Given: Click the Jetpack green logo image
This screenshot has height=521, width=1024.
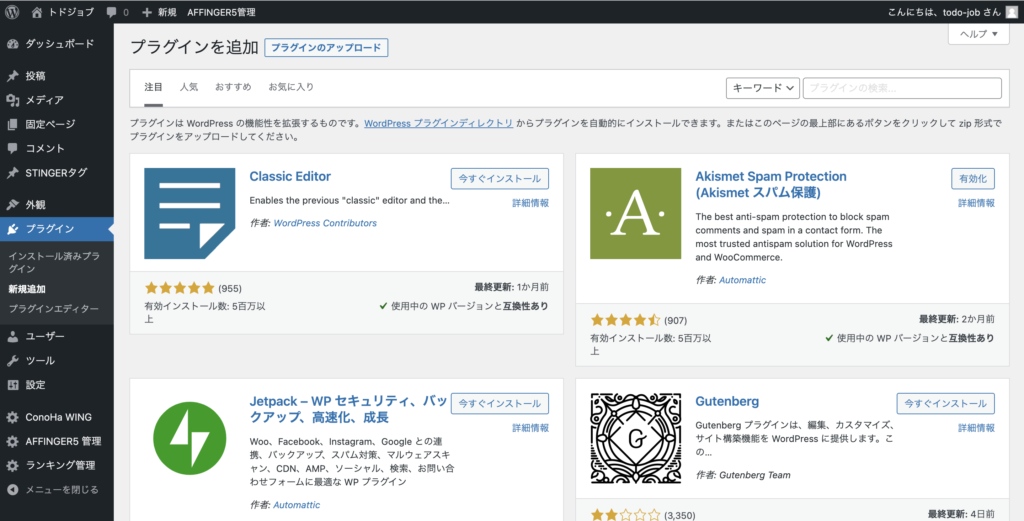Looking at the screenshot, I should (x=189, y=438).
